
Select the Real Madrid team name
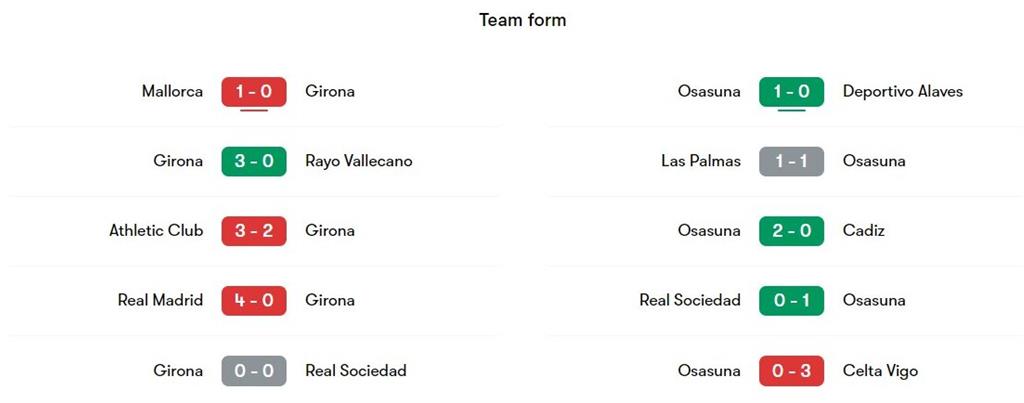[x=160, y=301]
